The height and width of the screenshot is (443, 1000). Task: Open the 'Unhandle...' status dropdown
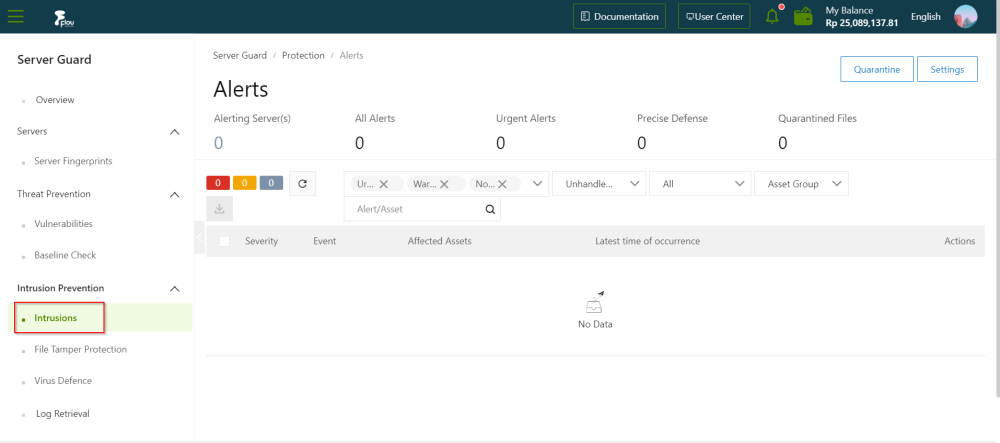tap(599, 184)
